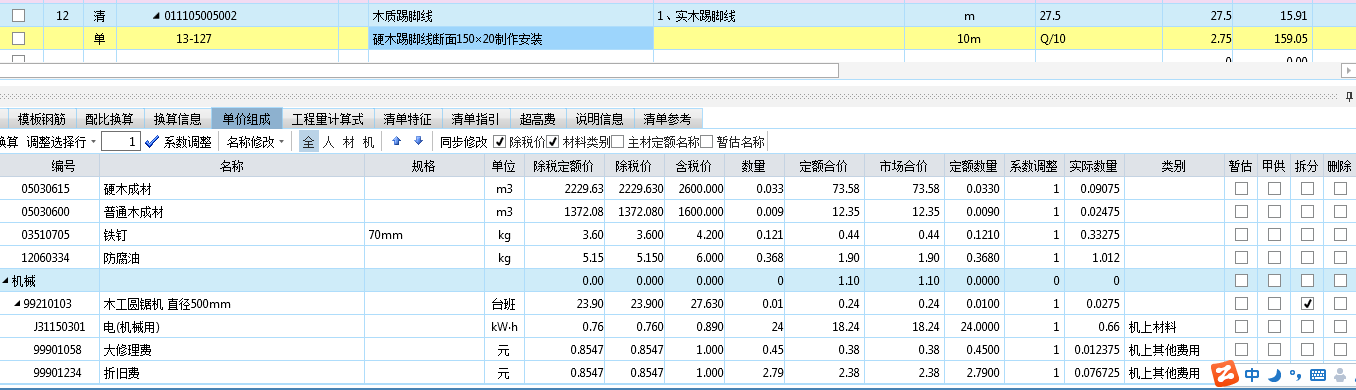Check 删除 for 铁钉 row

1340,234
